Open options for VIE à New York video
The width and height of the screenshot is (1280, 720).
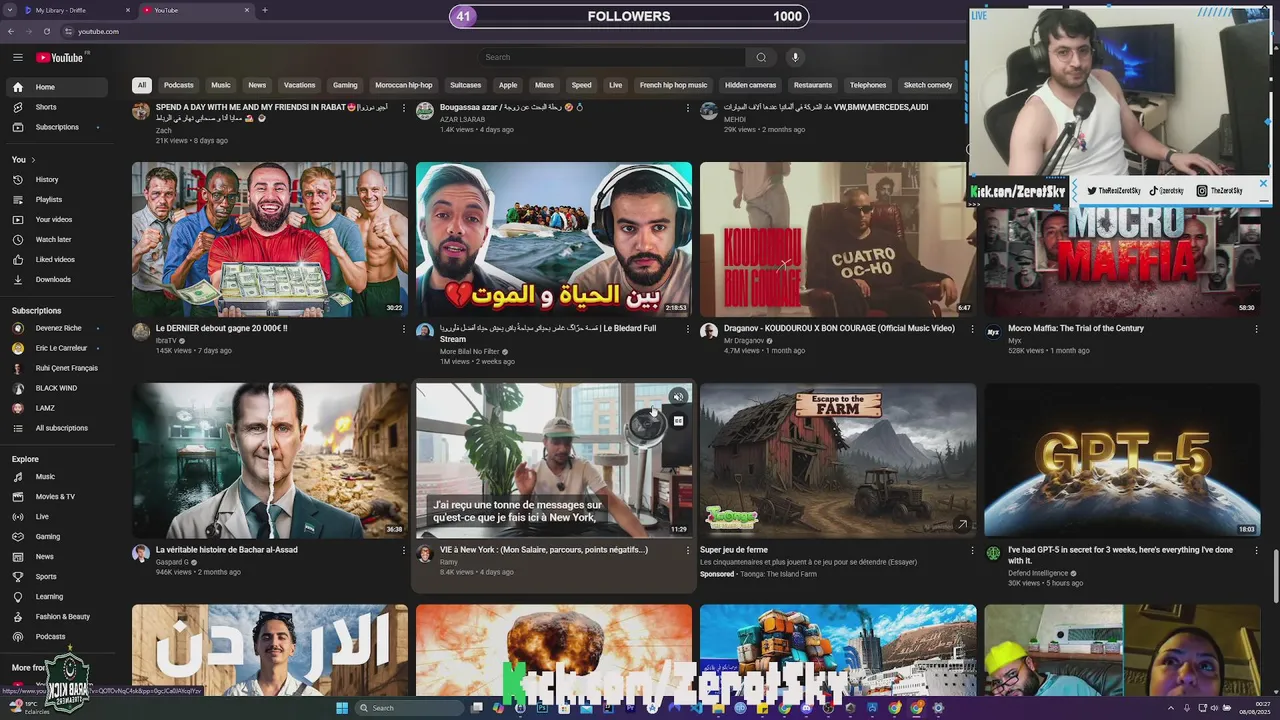tap(688, 550)
